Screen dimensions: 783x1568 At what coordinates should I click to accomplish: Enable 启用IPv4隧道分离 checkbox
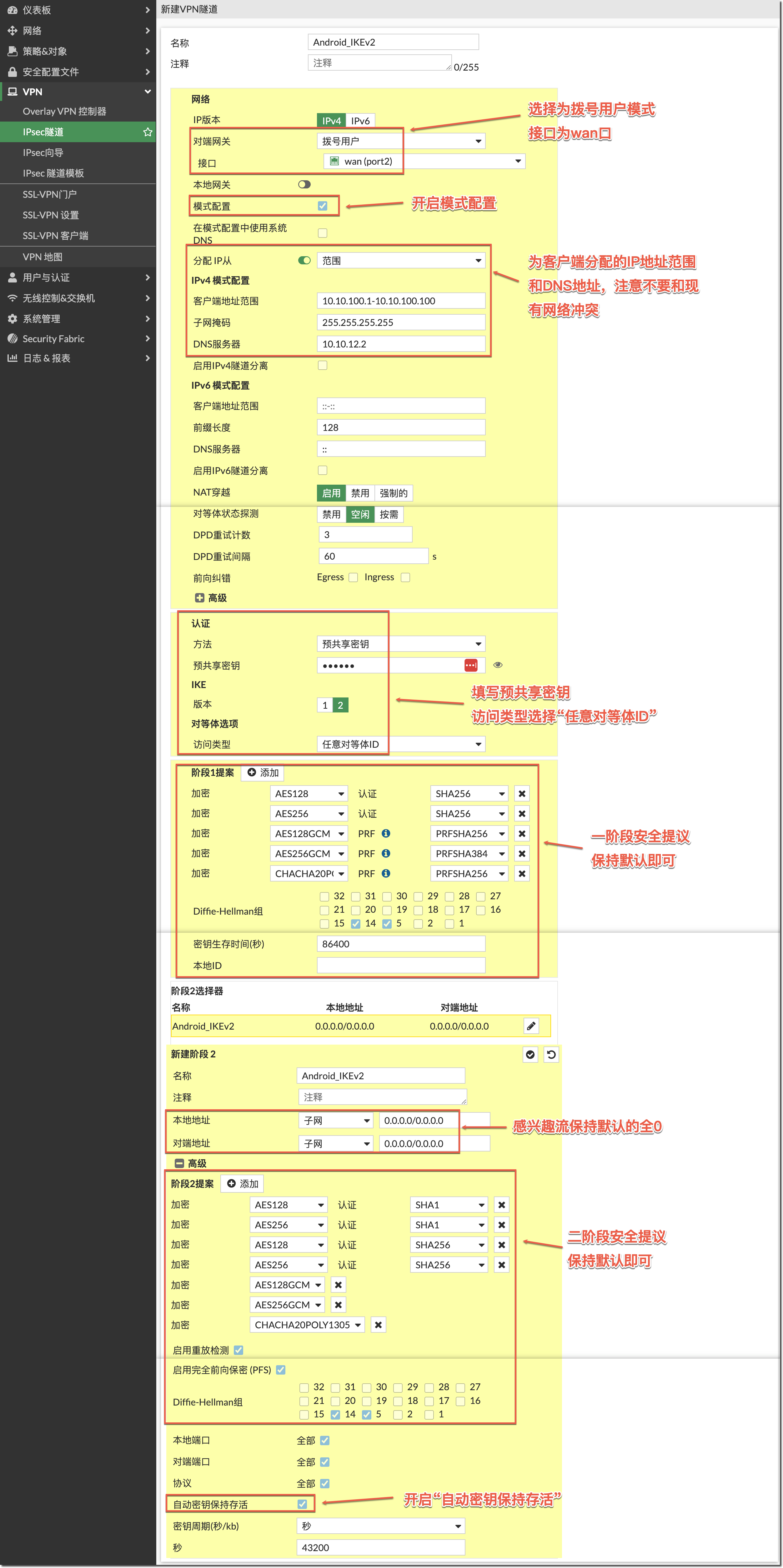(323, 365)
